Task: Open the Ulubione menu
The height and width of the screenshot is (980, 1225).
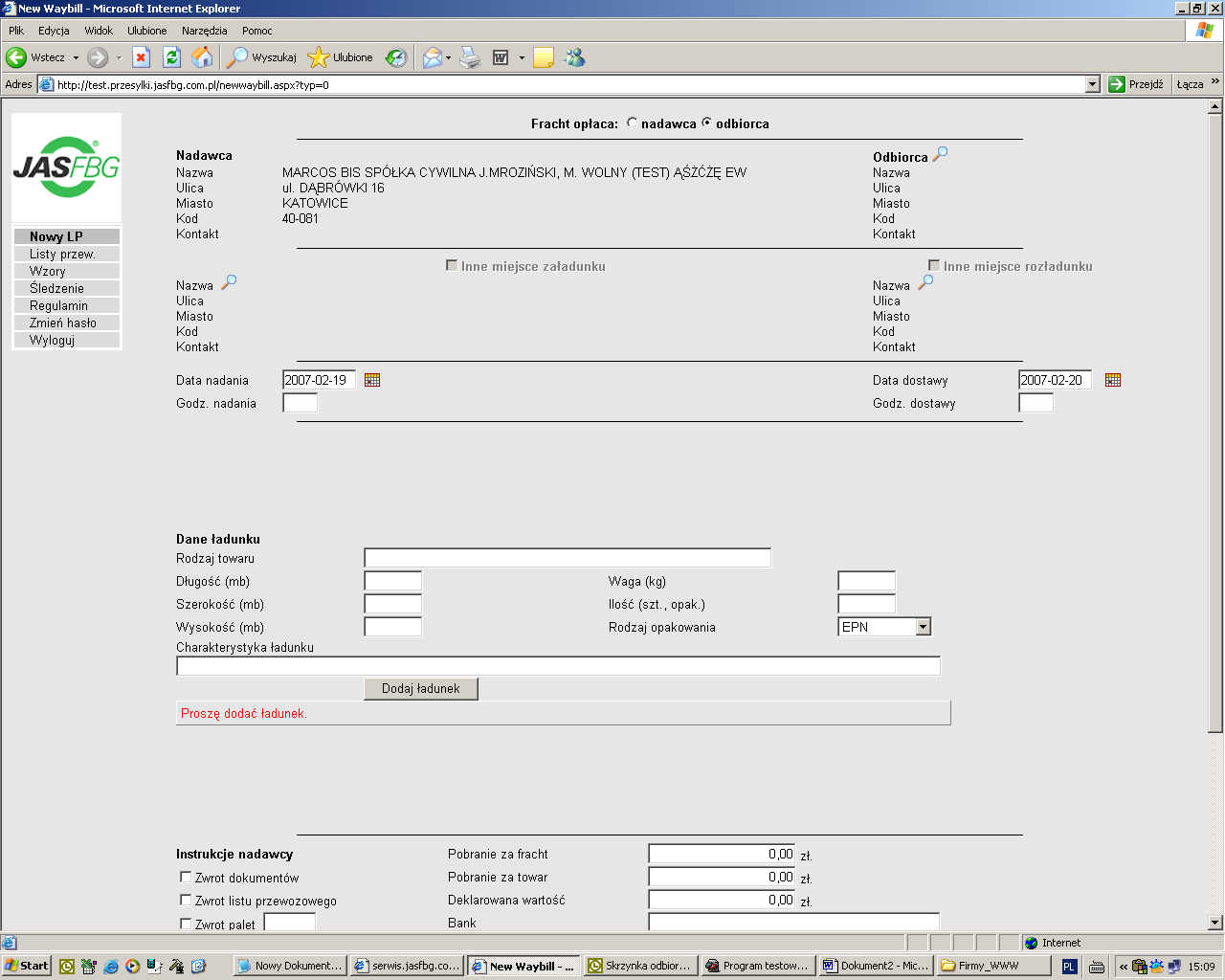Action: pos(147,31)
